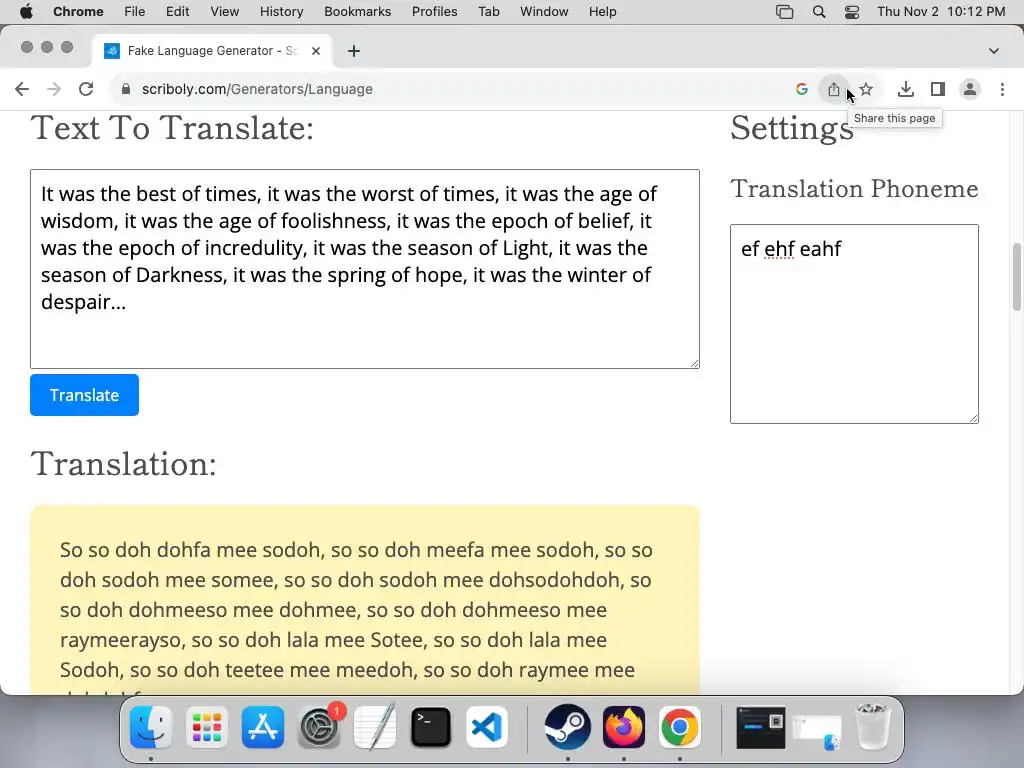
Task: Click the Translation: heading
Action: point(123,464)
